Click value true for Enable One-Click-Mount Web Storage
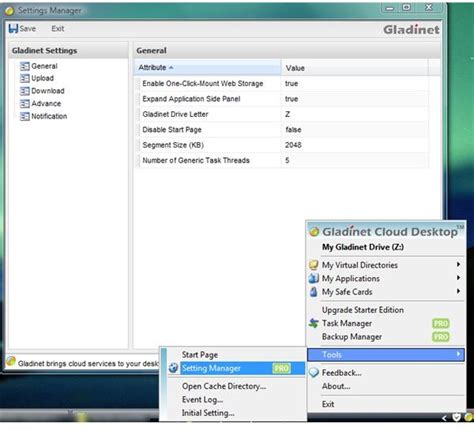This screenshot has height=431, width=474. 291,84
